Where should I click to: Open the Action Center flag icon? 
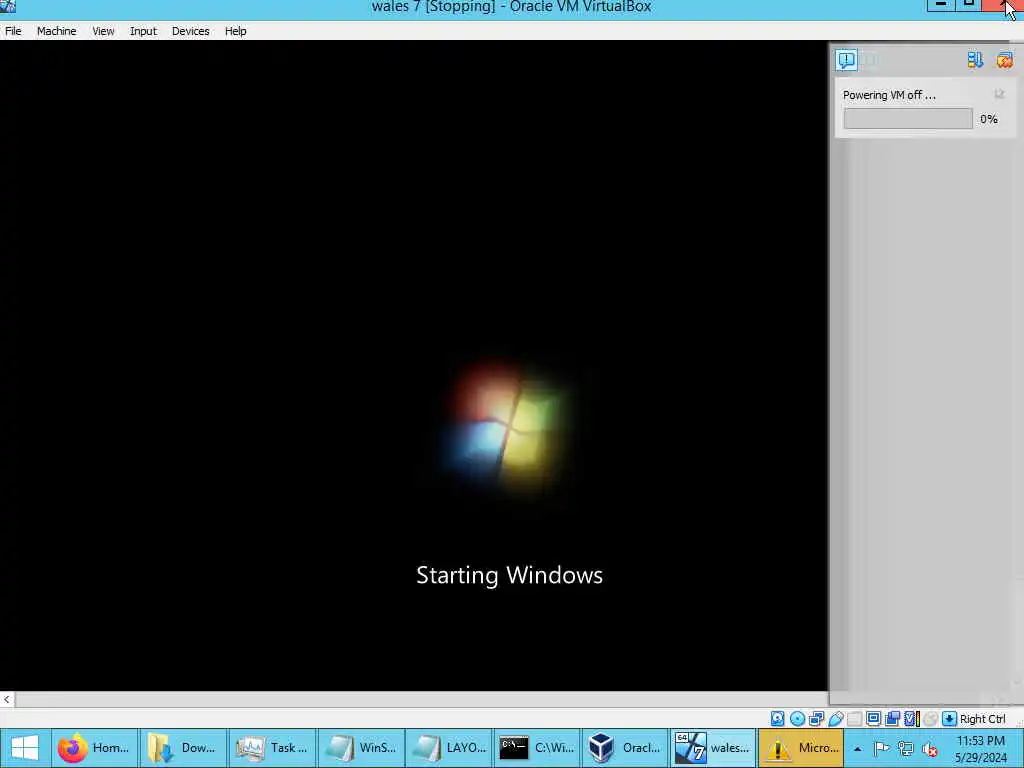881,749
